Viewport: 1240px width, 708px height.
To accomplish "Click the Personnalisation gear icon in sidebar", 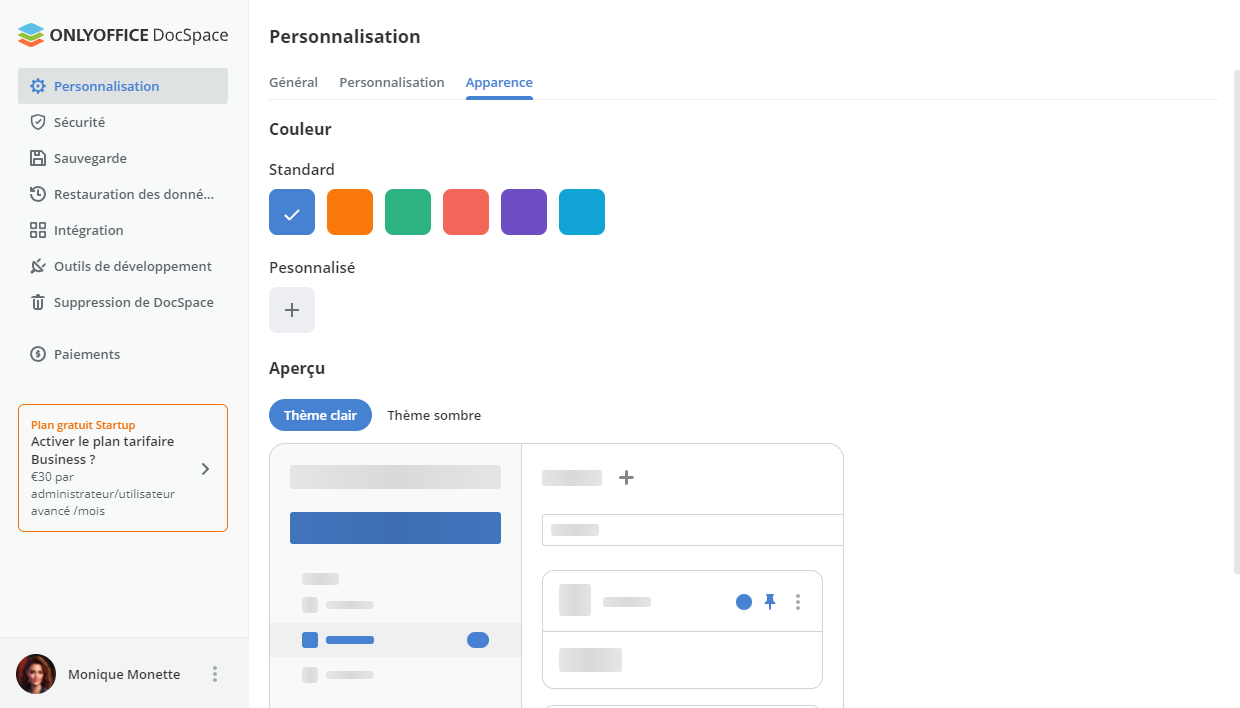I will point(38,86).
